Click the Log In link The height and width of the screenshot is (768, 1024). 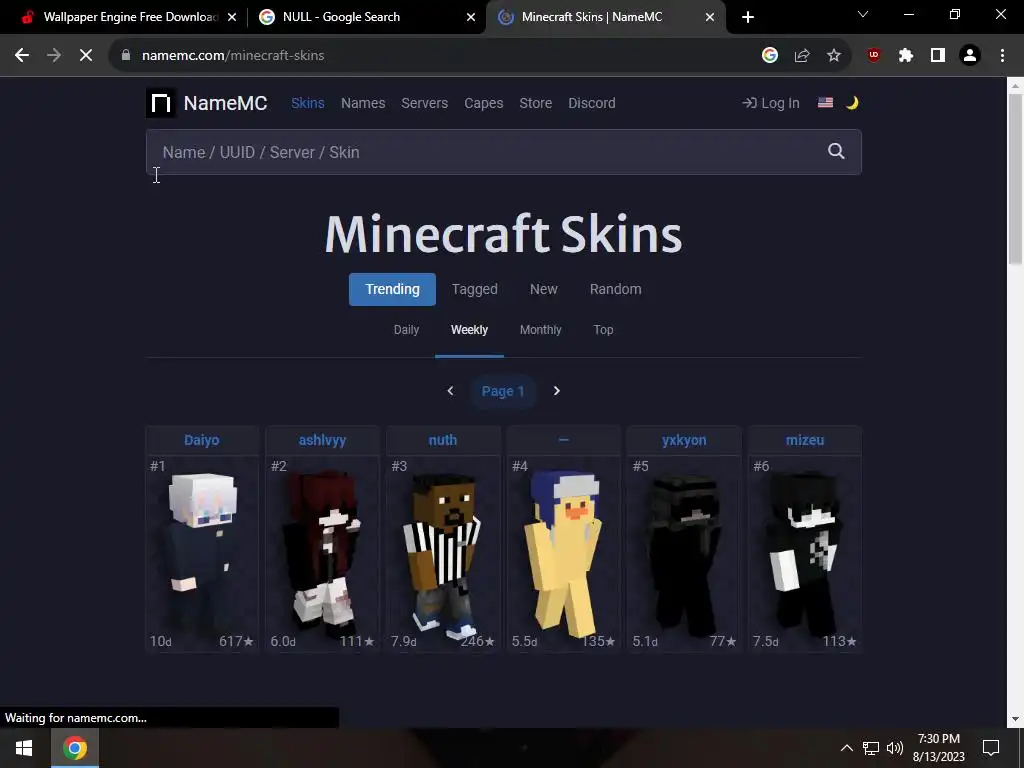pyautogui.click(x=771, y=103)
